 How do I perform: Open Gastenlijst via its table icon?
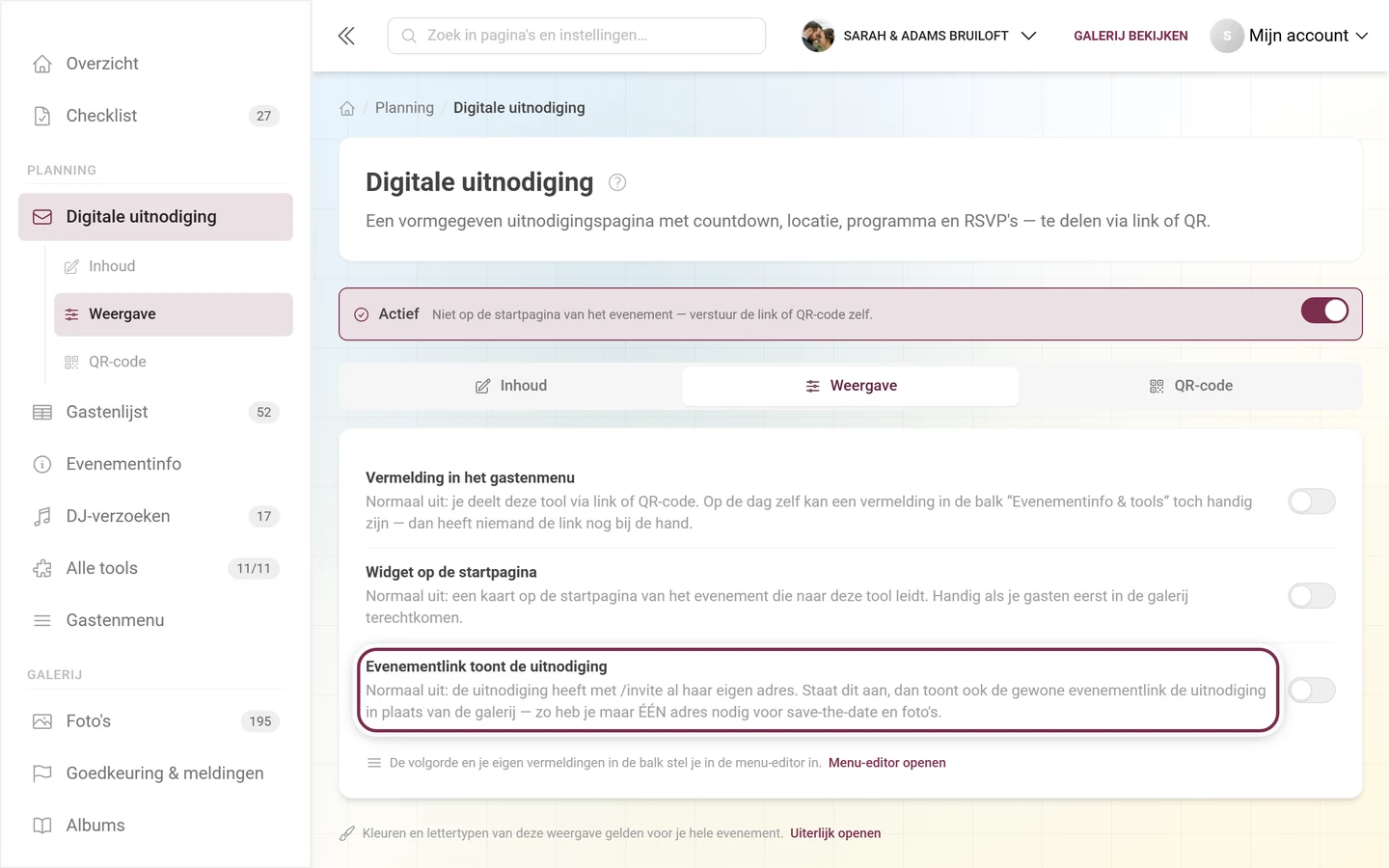click(42, 413)
